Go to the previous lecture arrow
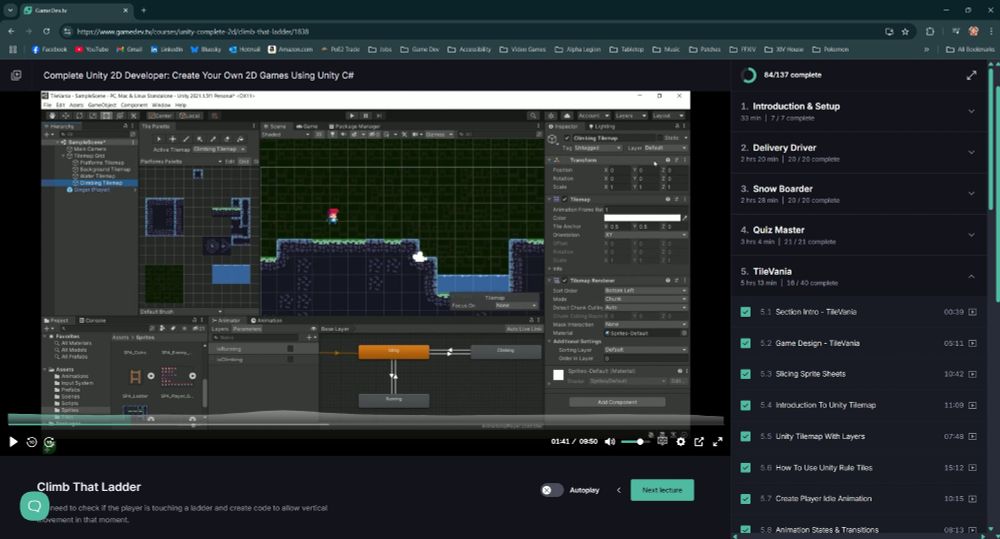Image resolution: width=1000 pixels, height=539 pixels. tap(619, 490)
